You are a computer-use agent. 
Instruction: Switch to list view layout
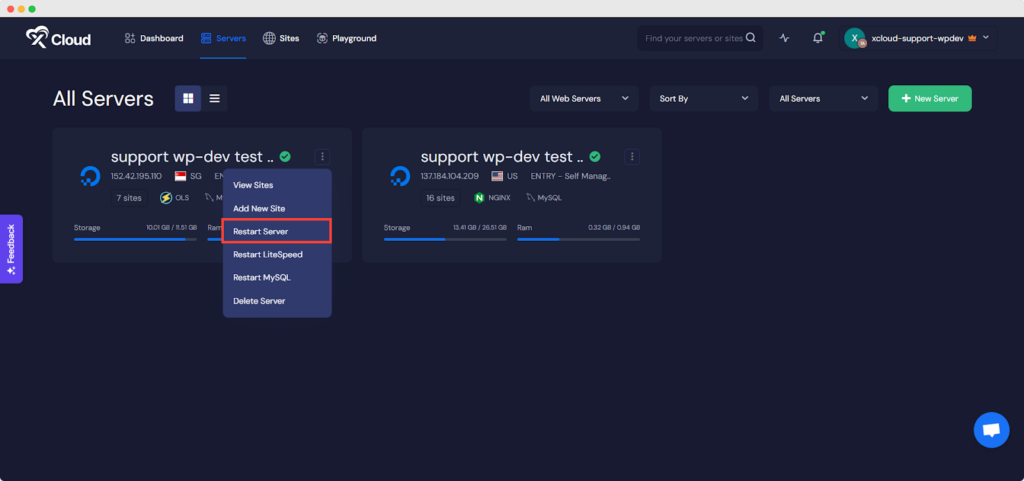point(214,98)
